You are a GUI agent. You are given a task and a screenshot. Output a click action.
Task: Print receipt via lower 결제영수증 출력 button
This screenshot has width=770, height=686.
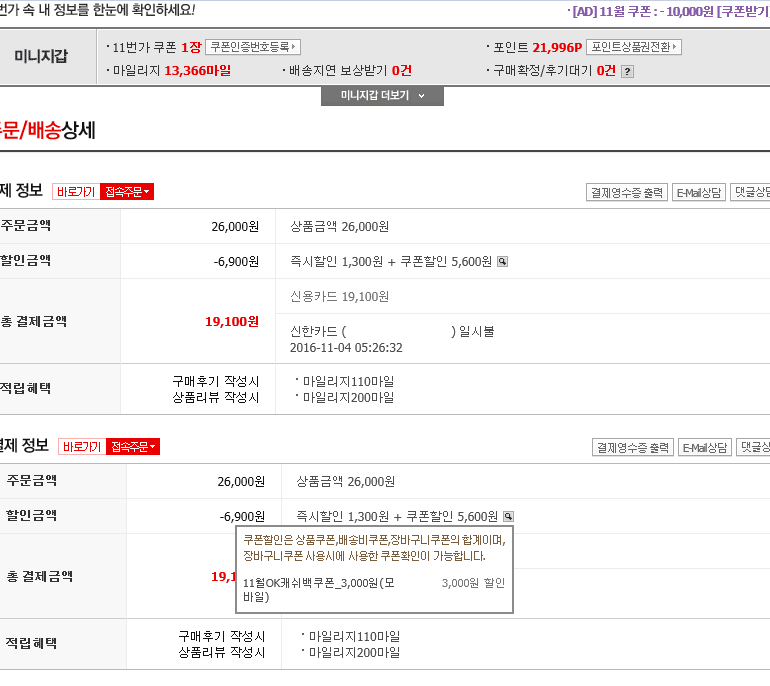pyautogui.click(x=632, y=448)
